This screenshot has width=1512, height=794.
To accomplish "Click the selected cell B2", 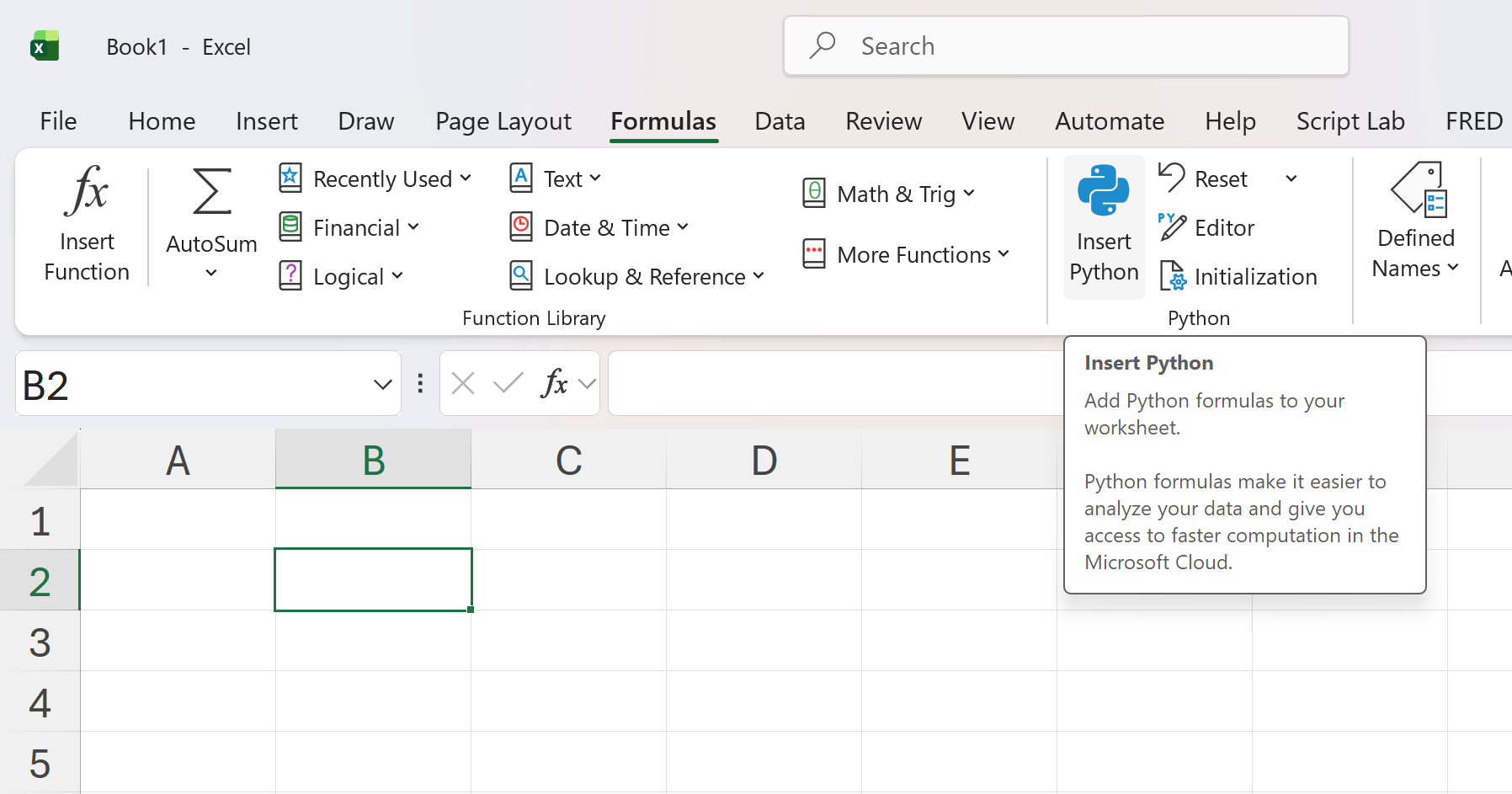I will click(373, 580).
